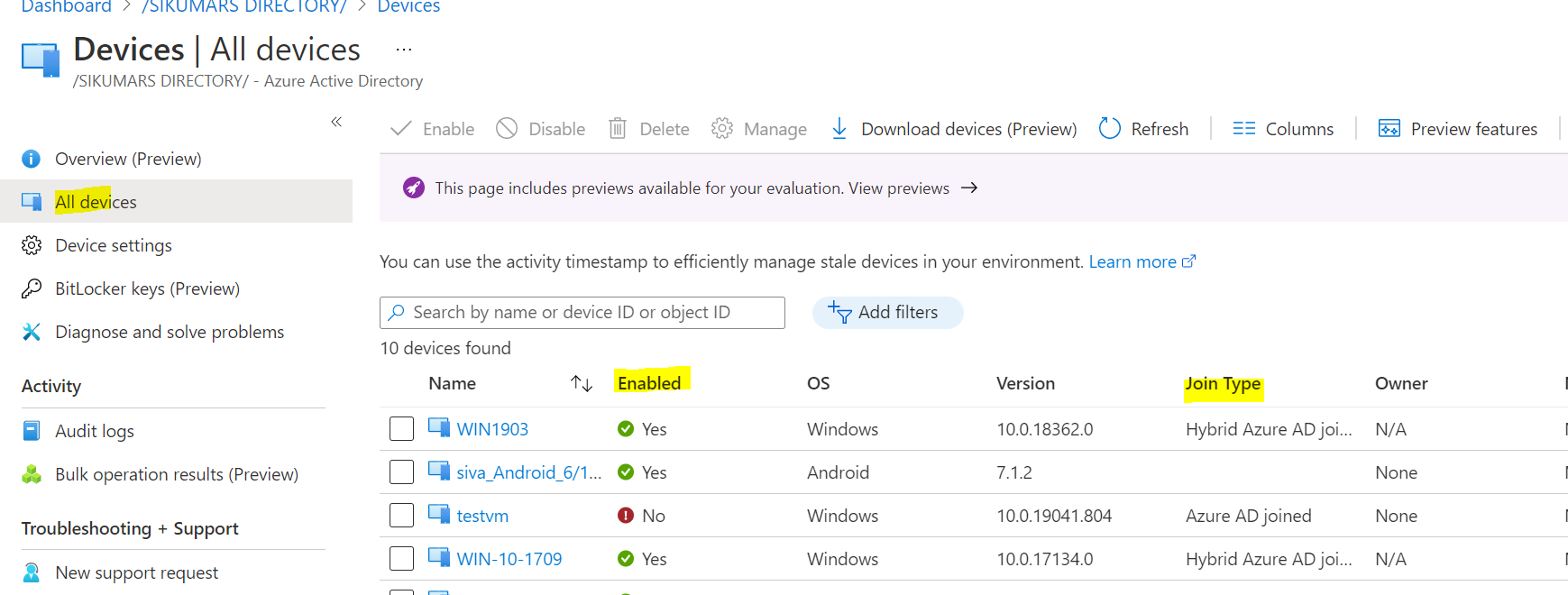
Task: Open BitLocker keys (Preview)
Action: [147, 288]
